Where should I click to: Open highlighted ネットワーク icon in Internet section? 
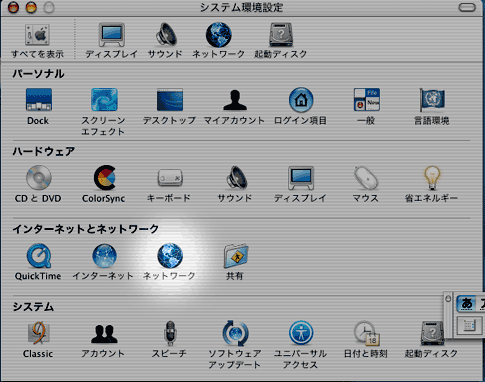tap(170, 256)
